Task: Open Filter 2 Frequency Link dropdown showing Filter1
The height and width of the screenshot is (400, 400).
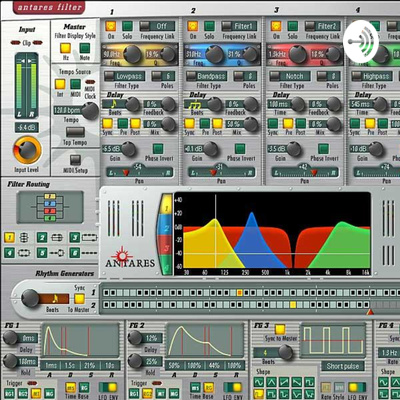Action: (x=239, y=26)
